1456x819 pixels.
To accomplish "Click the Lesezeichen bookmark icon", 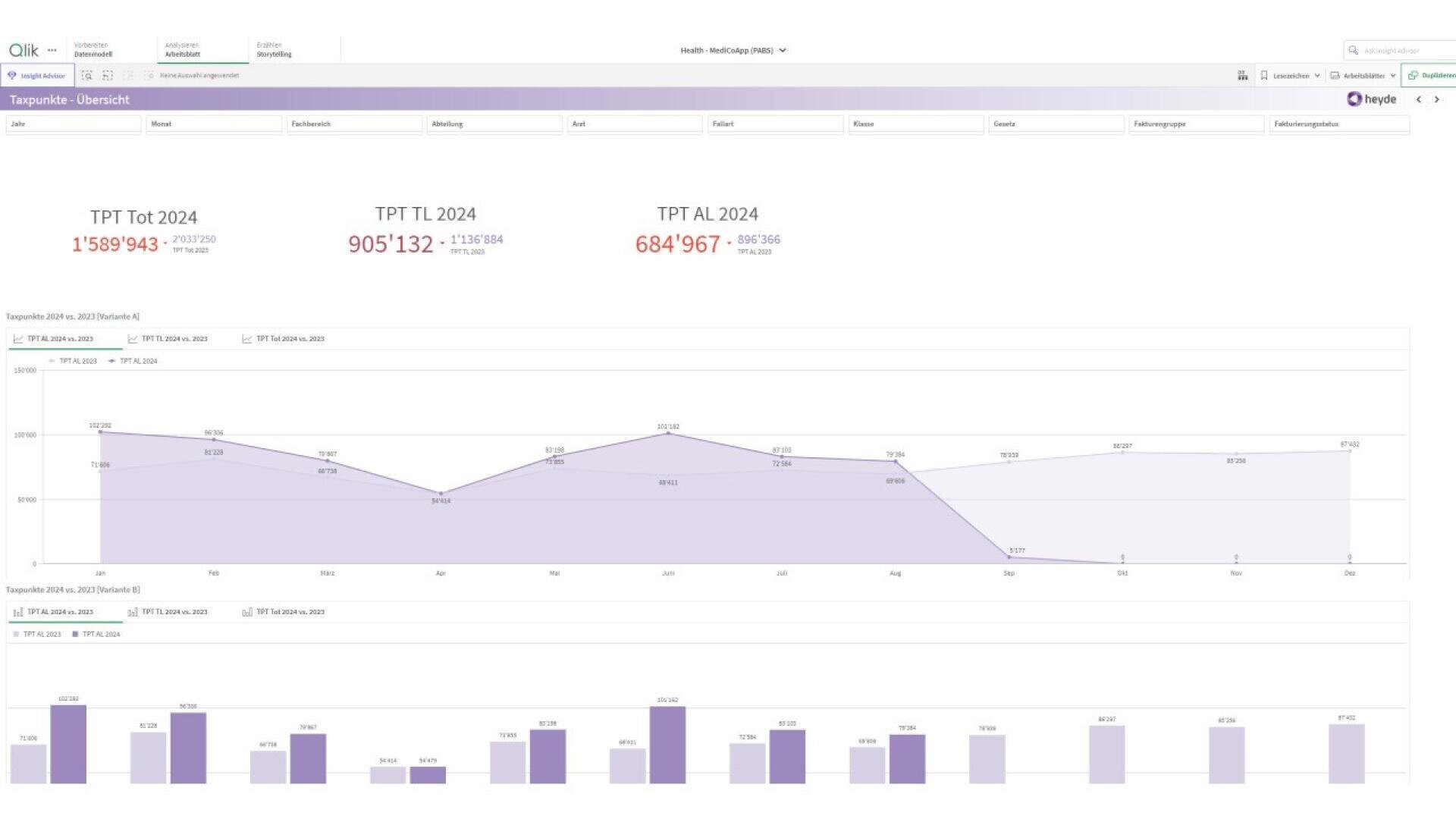I will pyautogui.click(x=1264, y=75).
